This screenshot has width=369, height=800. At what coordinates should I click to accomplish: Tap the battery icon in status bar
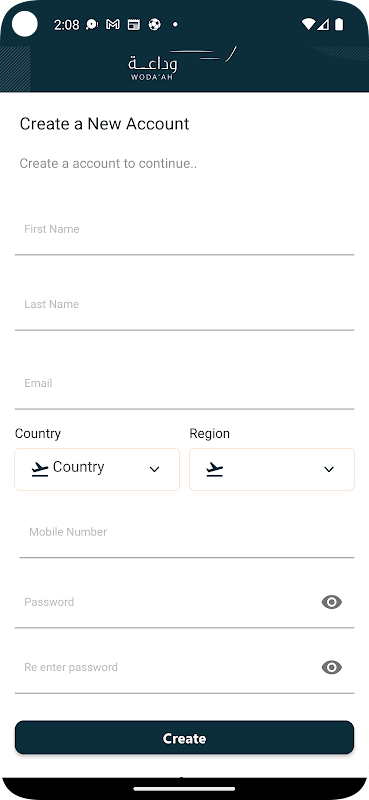click(339, 24)
